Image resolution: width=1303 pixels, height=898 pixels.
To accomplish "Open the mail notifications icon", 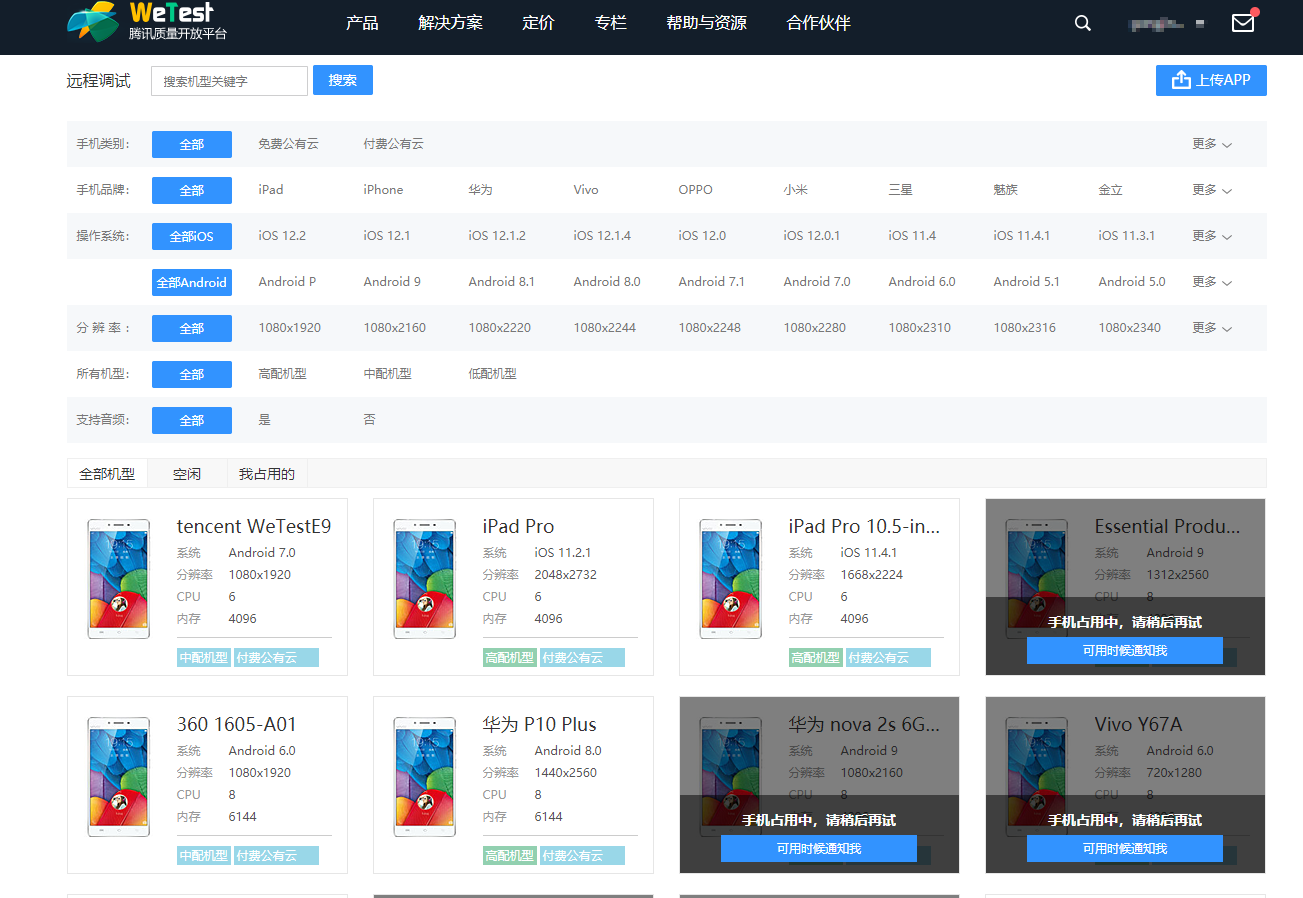I will click(1243, 22).
